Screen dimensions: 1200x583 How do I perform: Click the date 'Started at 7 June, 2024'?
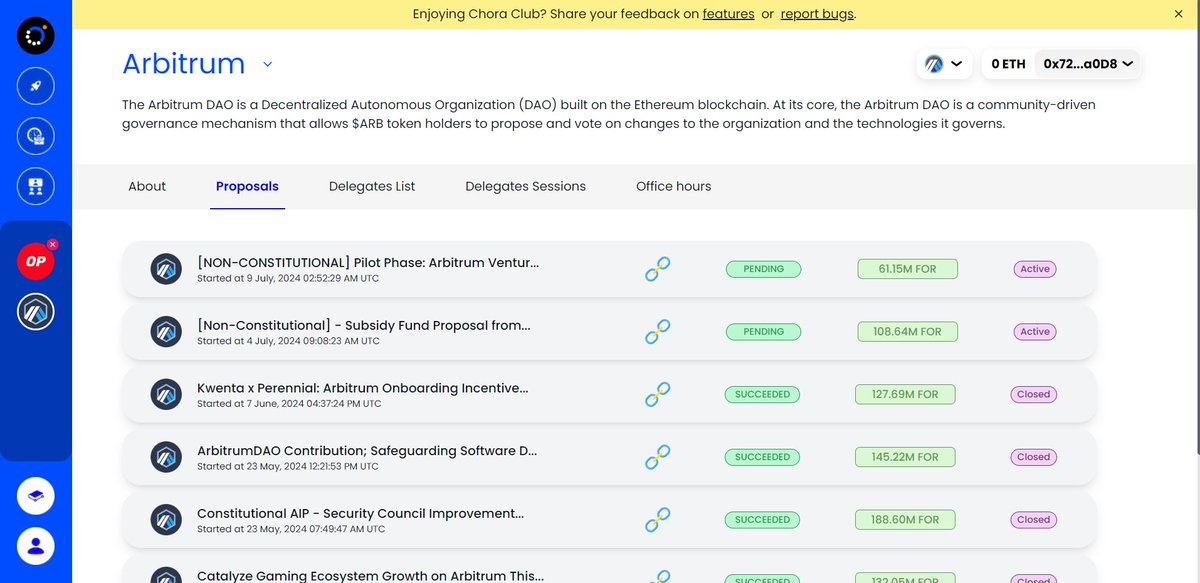coord(289,404)
